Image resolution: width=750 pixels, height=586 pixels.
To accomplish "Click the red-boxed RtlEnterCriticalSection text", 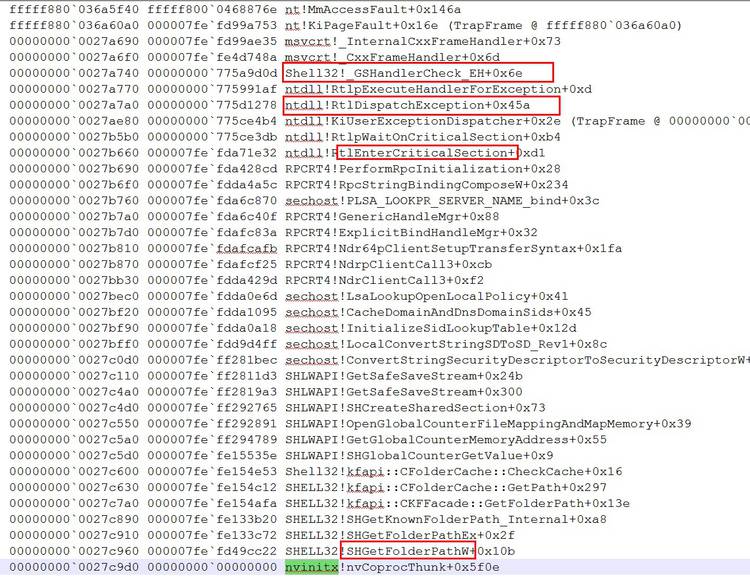I will pos(426,153).
